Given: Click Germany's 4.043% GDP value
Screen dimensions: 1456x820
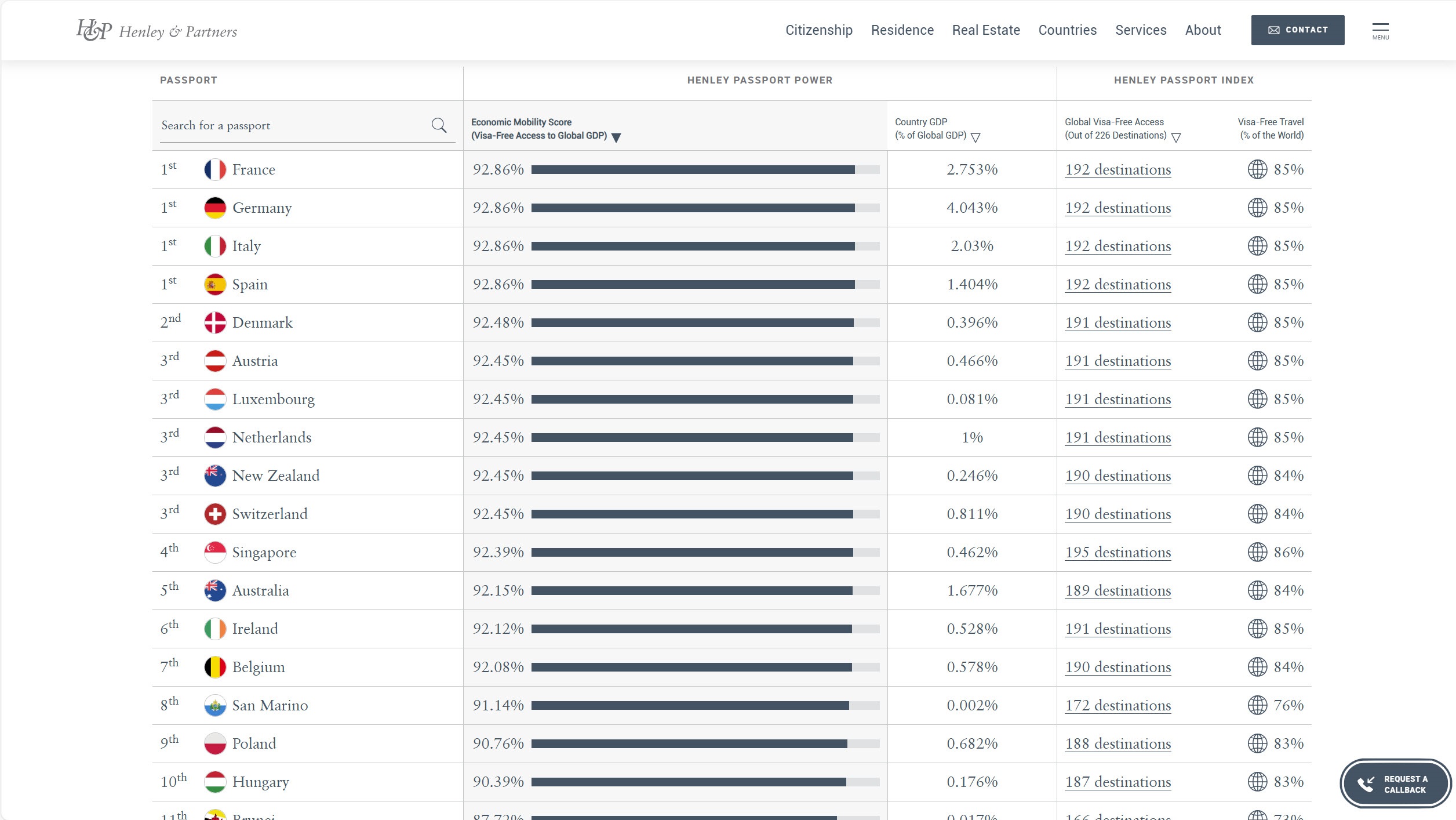Looking at the screenshot, I should (x=972, y=208).
